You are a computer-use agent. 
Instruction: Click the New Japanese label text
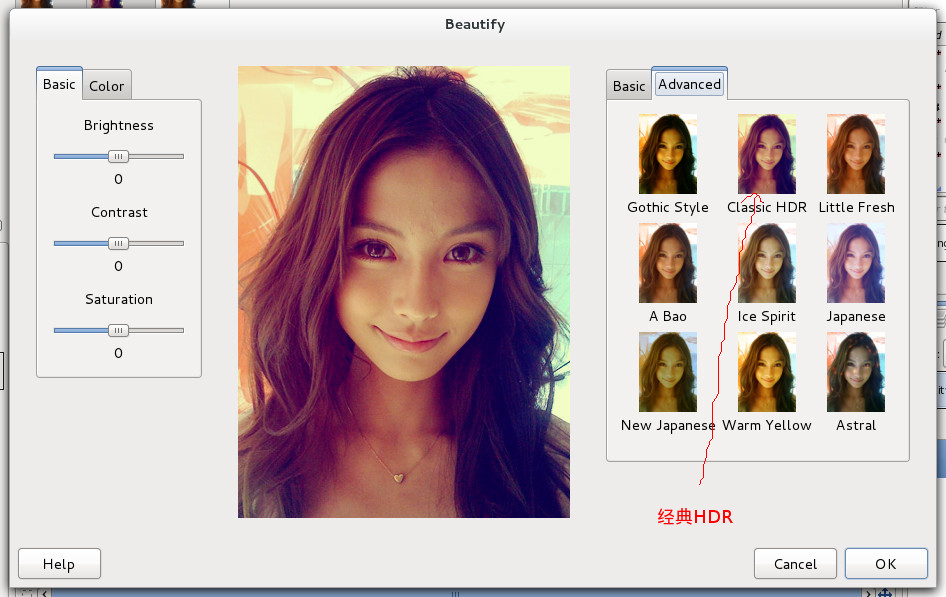pos(668,426)
